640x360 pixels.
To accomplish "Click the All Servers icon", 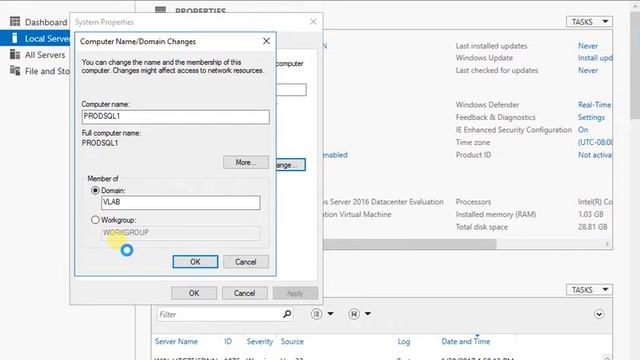I will (15, 54).
